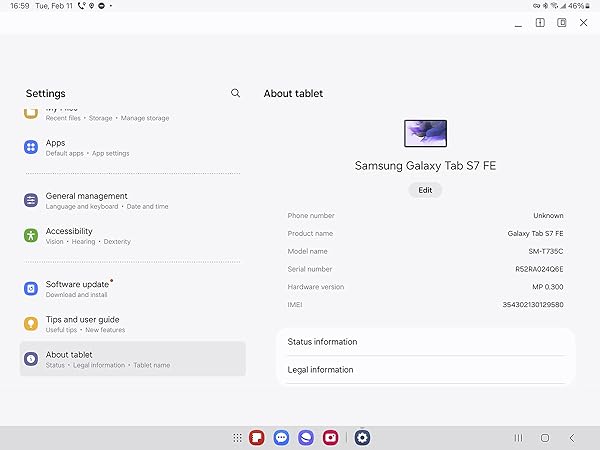
Task: Launch Samsung Internet browser in taskbar
Action: 306,438
